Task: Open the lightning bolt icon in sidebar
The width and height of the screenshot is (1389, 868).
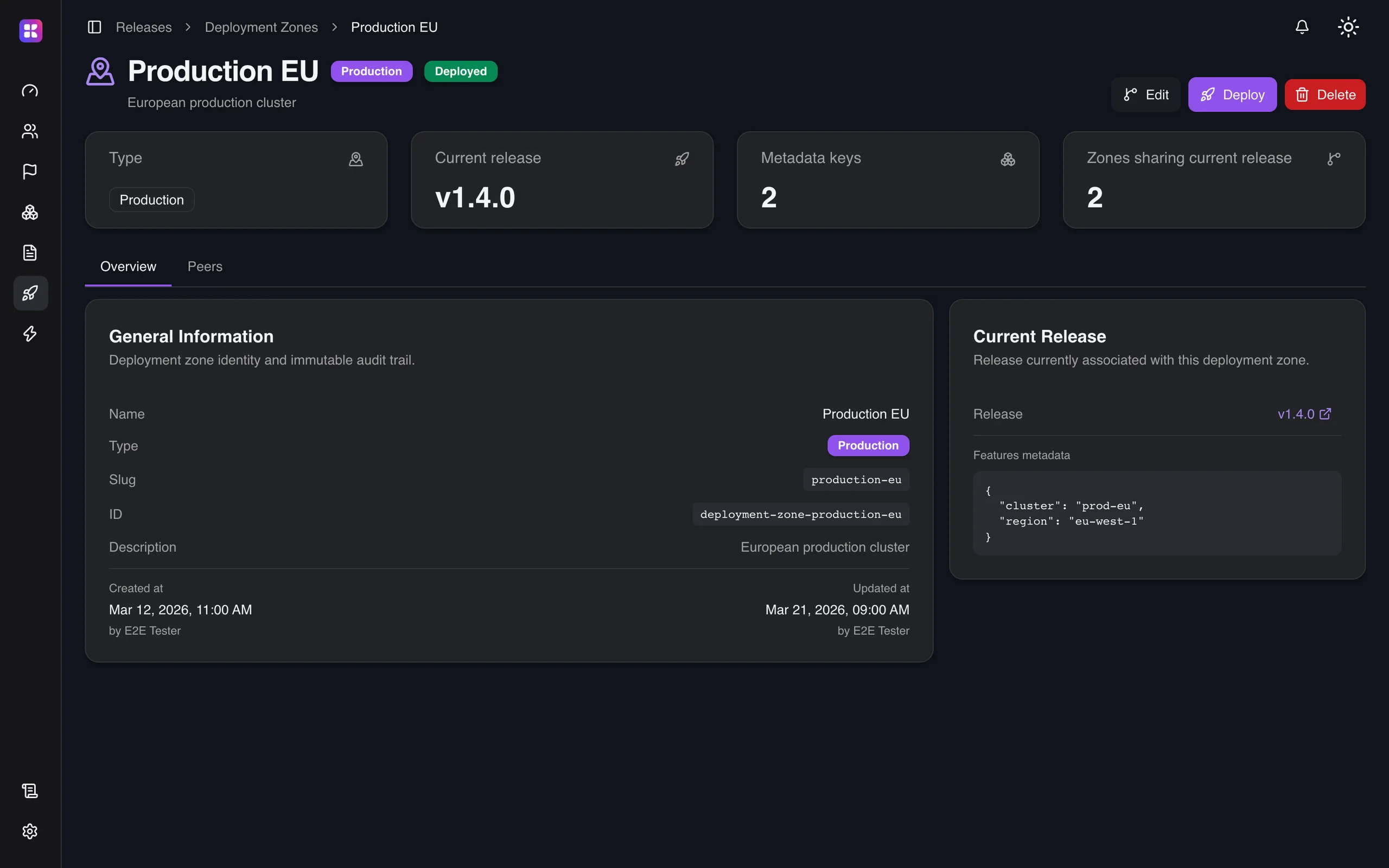Action: click(x=30, y=334)
